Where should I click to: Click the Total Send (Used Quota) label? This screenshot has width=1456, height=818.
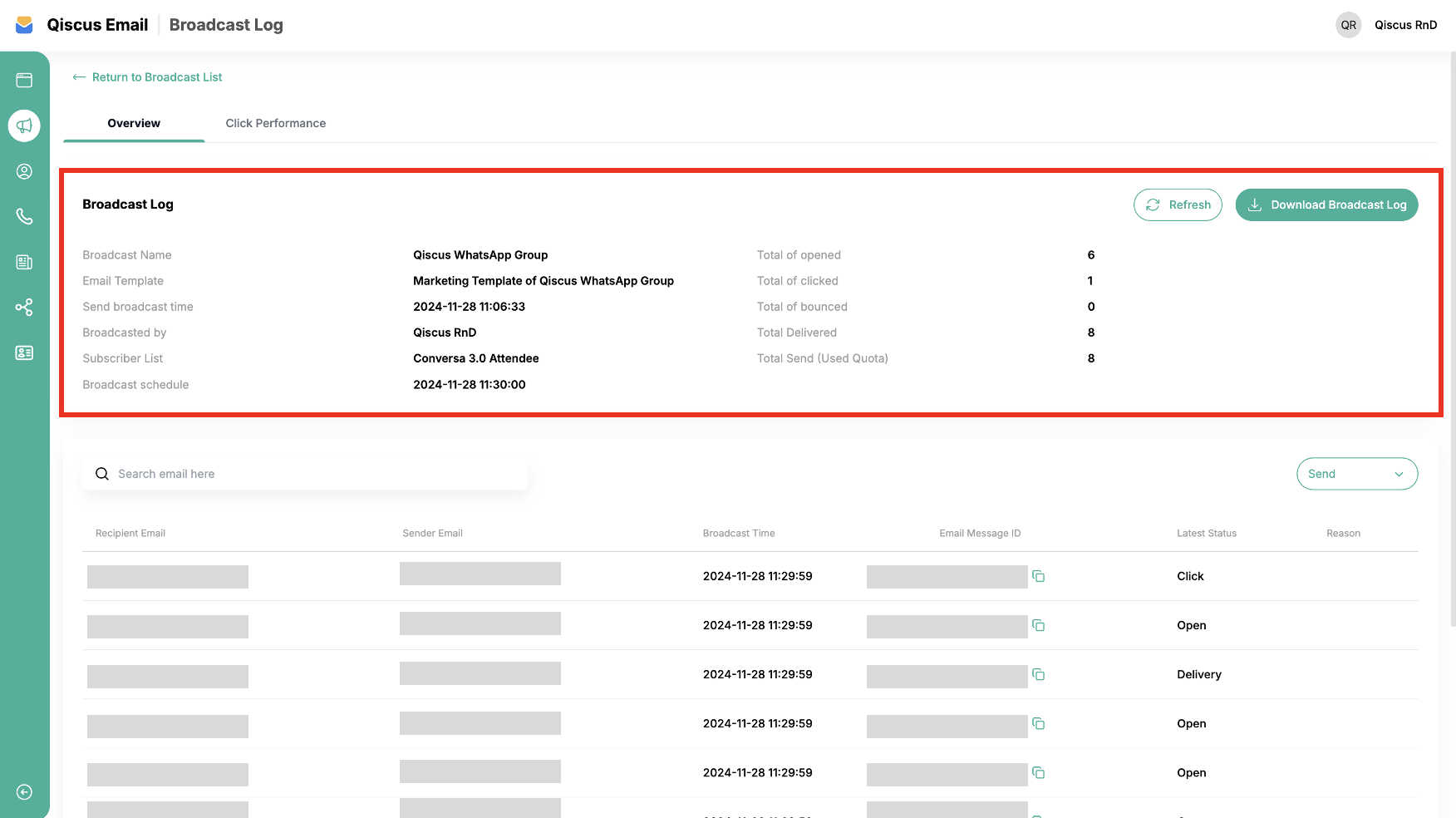tap(822, 358)
